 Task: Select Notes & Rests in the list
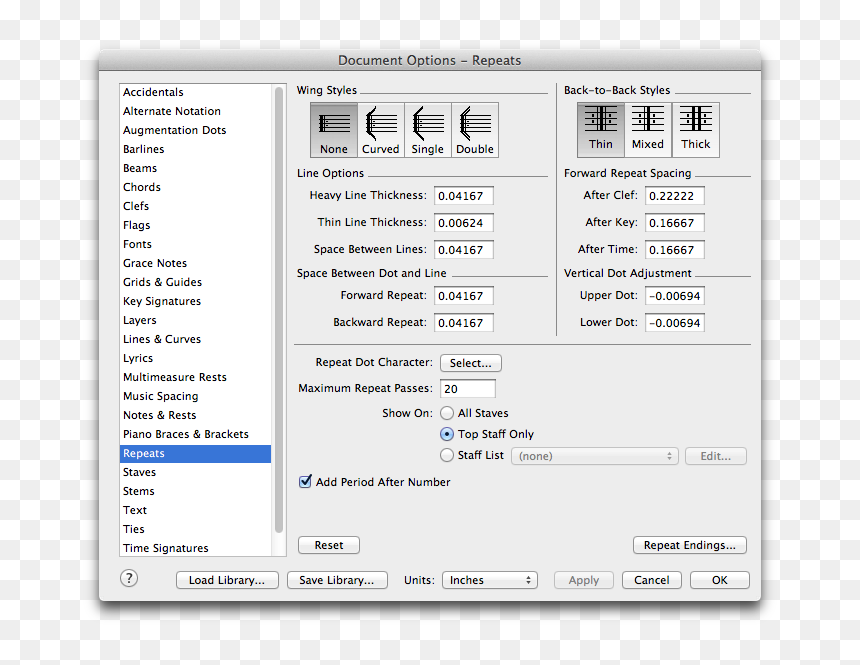tap(195, 415)
